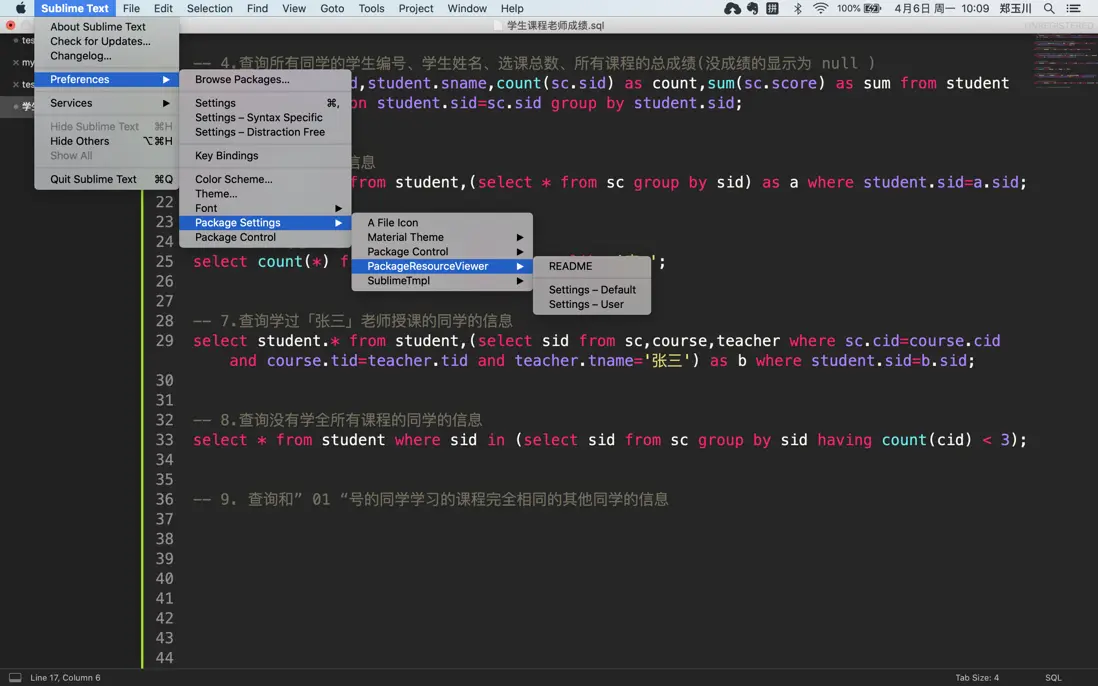Click the Bluetooth icon in menu bar
Viewport: 1098px width, 686px height.
[797, 8]
